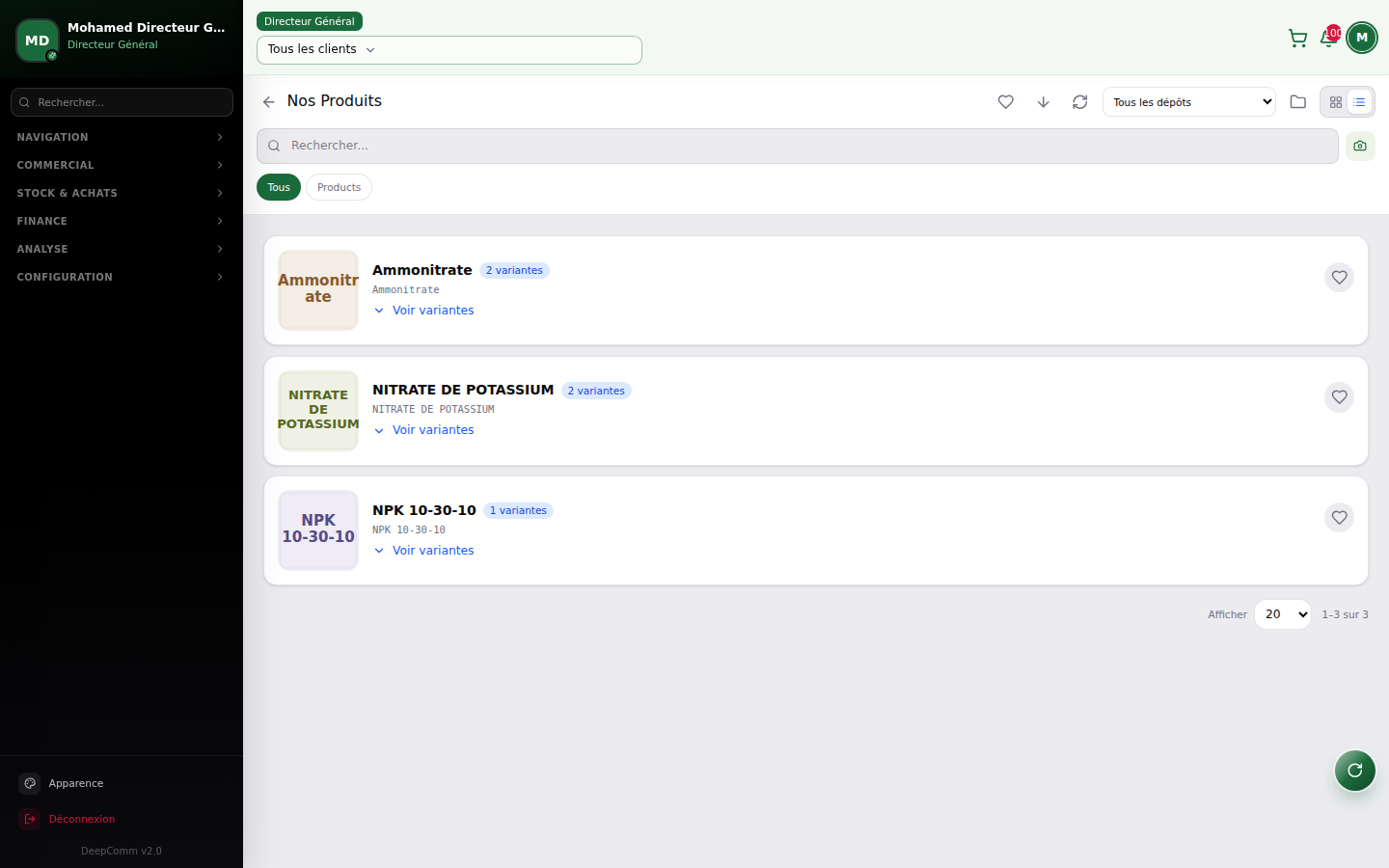This screenshot has width=1389, height=868.
Task: Select the Products filter tab
Action: click(339, 187)
